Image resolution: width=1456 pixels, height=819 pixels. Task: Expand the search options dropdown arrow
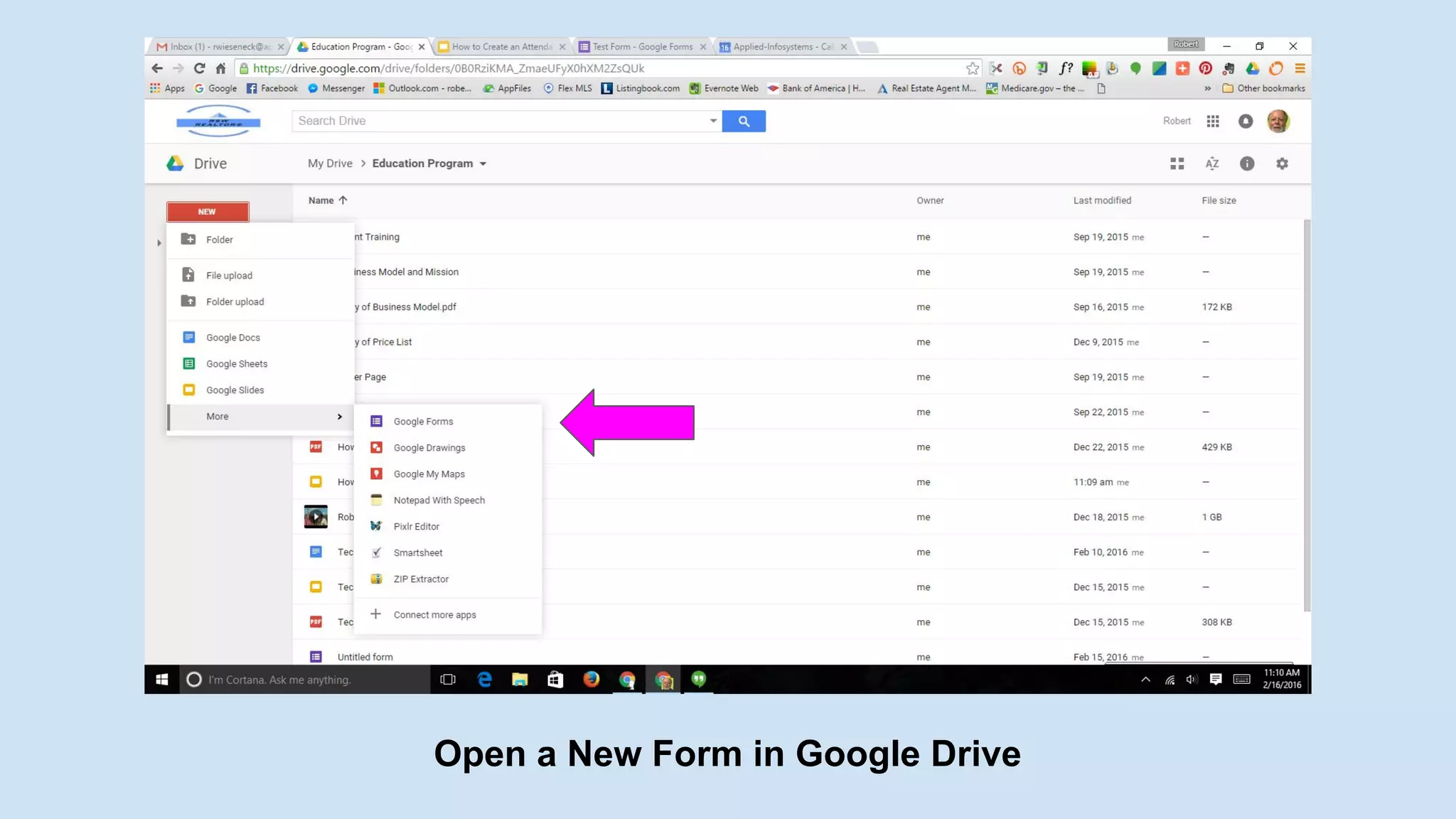[x=713, y=121]
